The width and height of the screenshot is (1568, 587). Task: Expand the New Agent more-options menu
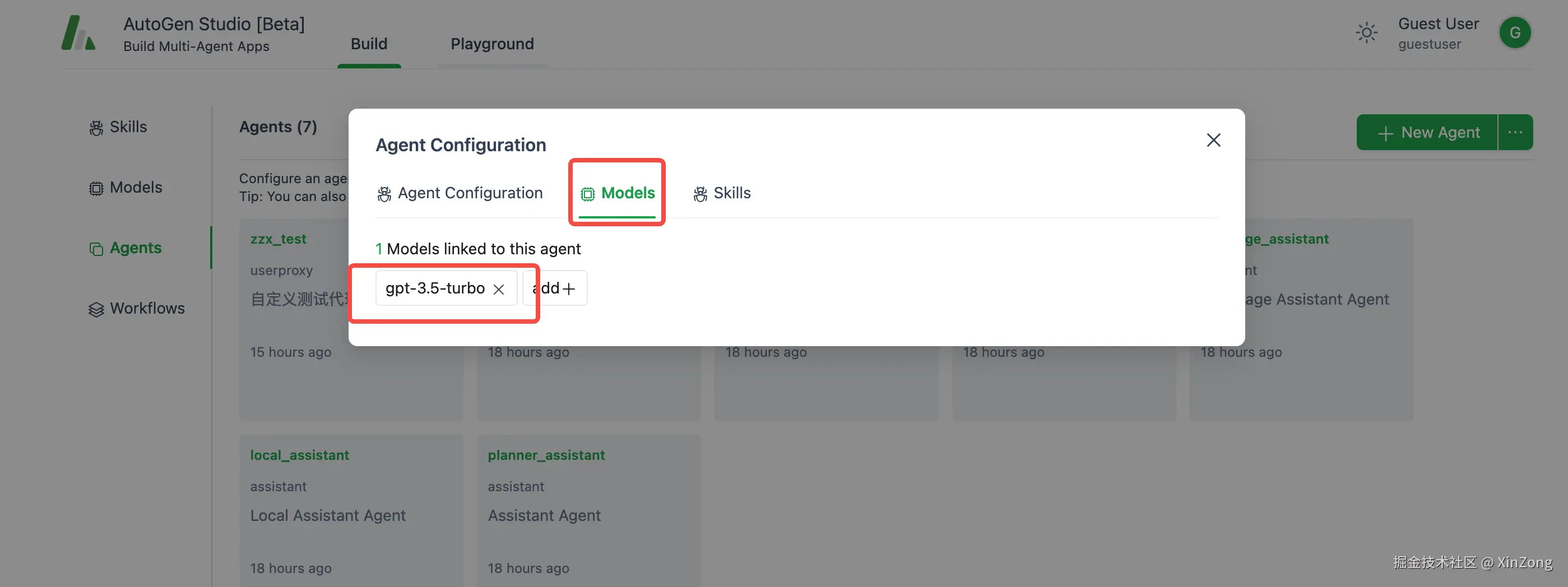click(1514, 133)
